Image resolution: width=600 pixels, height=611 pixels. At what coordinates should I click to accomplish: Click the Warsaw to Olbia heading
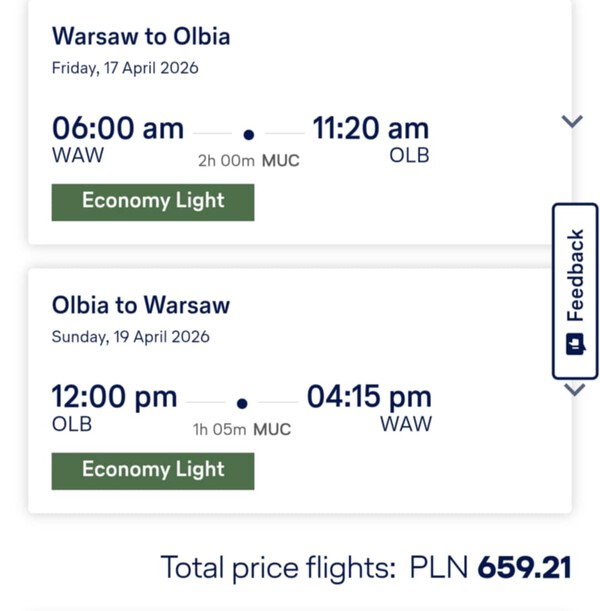pyautogui.click(x=141, y=36)
